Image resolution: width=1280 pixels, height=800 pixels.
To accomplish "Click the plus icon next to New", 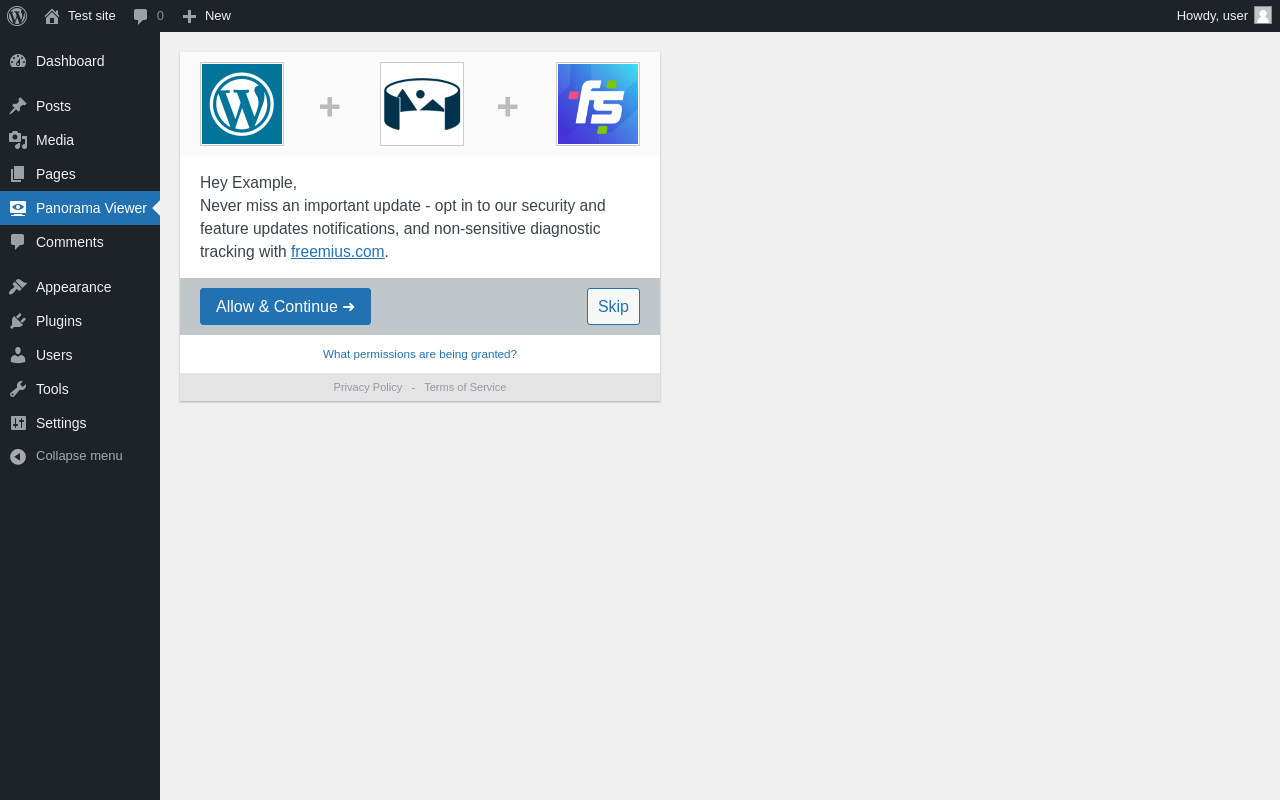I will 189,16.
